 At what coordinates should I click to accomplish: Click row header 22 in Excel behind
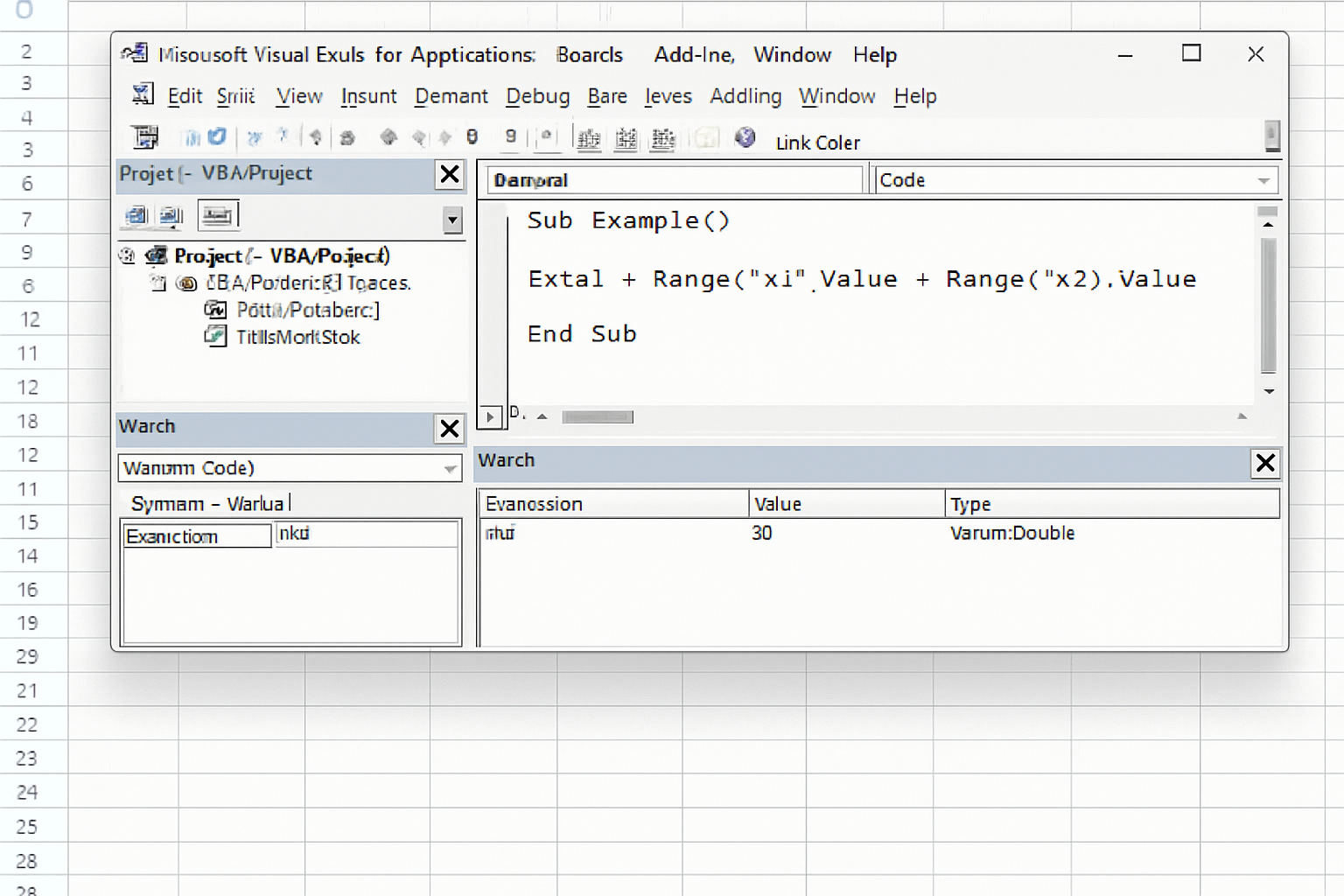point(27,724)
